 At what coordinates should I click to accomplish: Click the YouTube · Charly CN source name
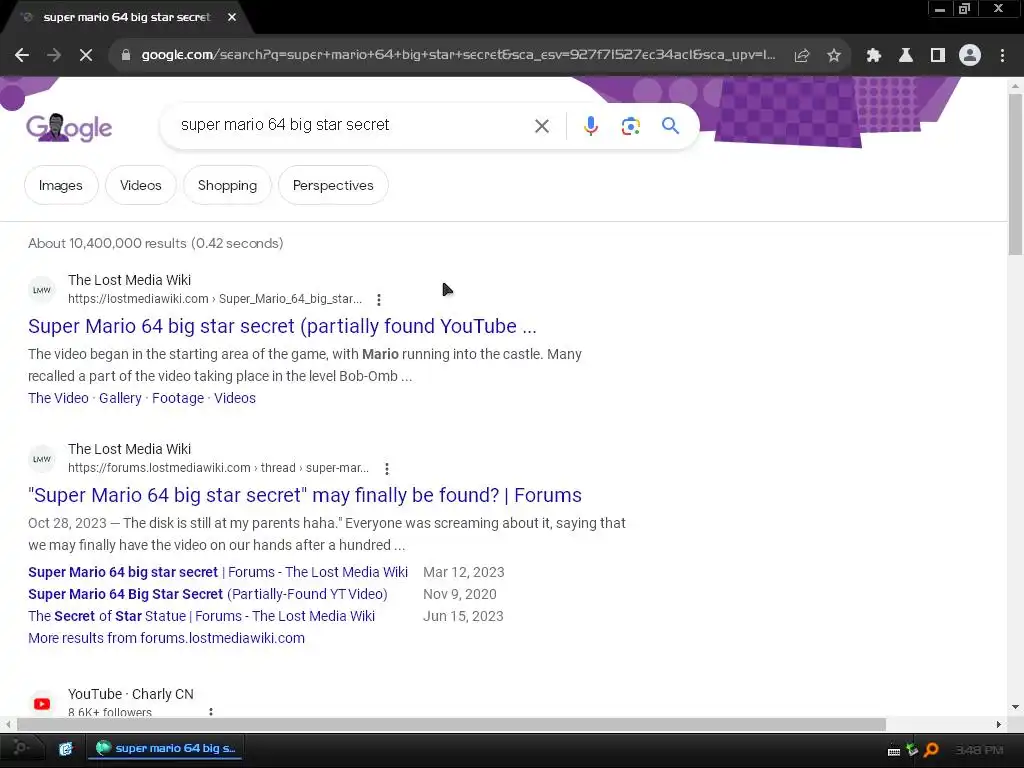click(131, 694)
